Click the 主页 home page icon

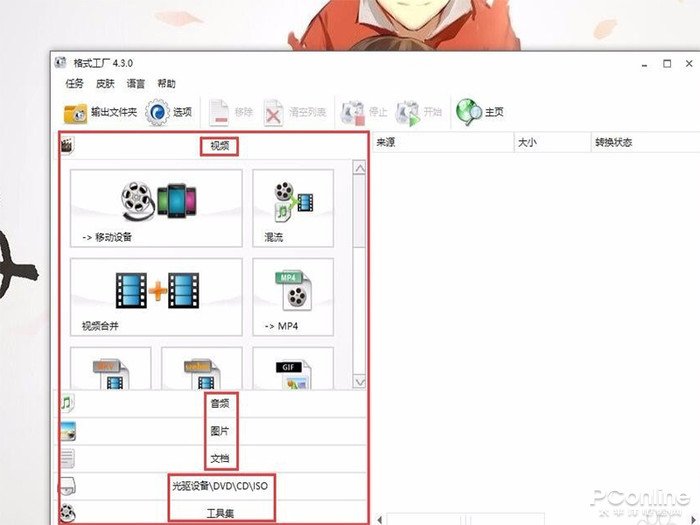pos(480,112)
